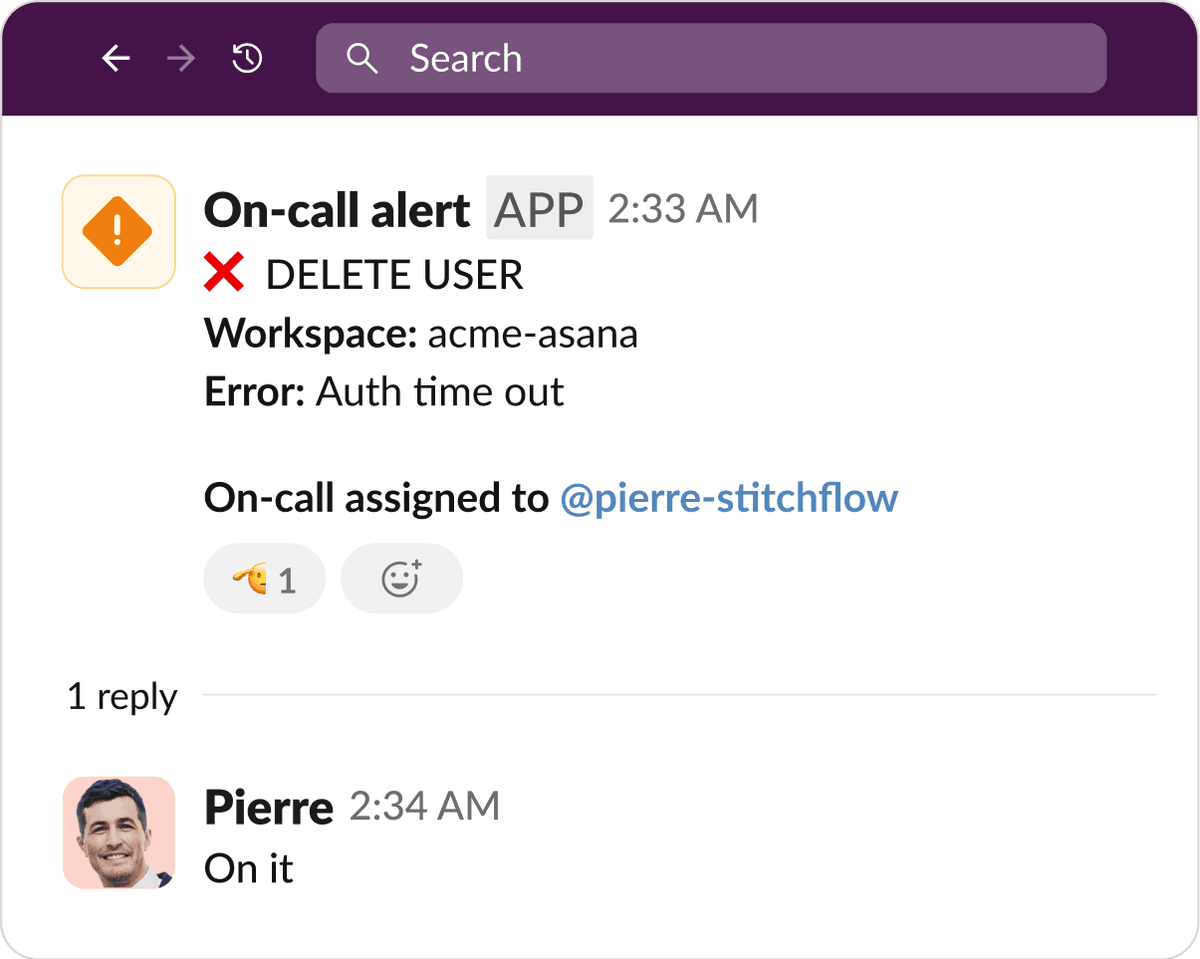
Task: Click the On-call alert bot name
Action: (336, 209)
